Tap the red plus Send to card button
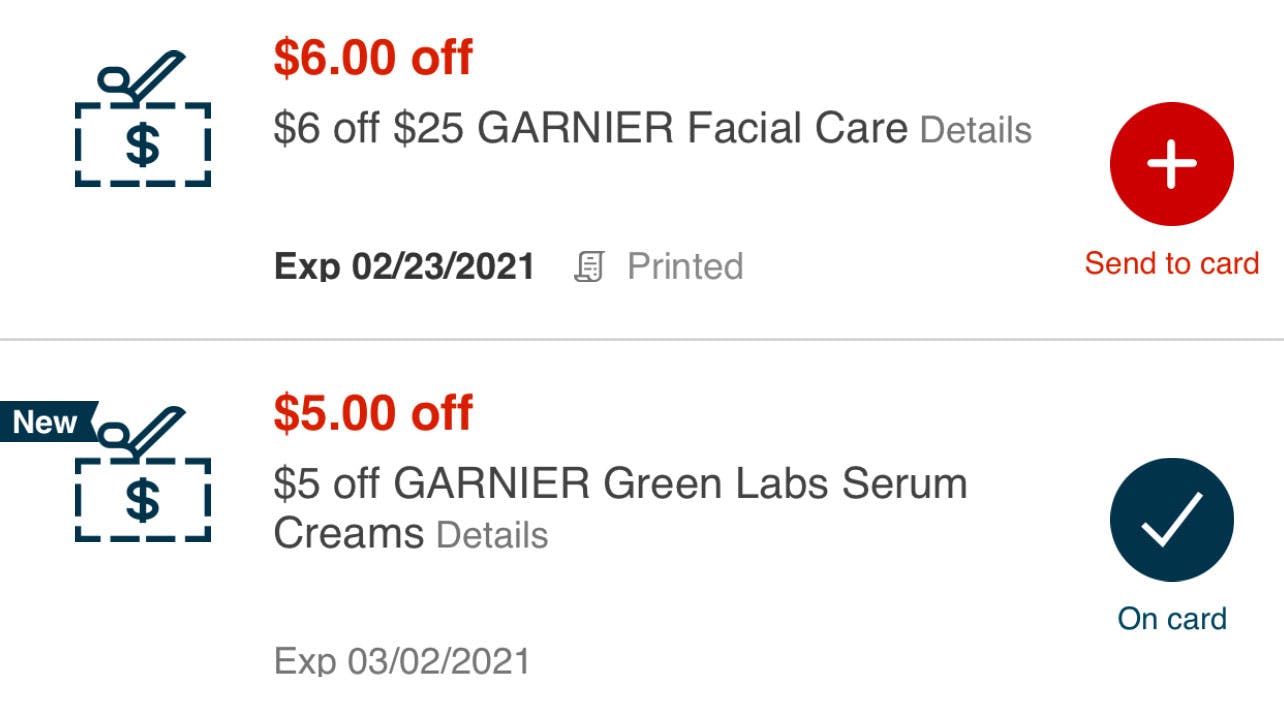The image size is (1284, 706). pos(1171,165)
